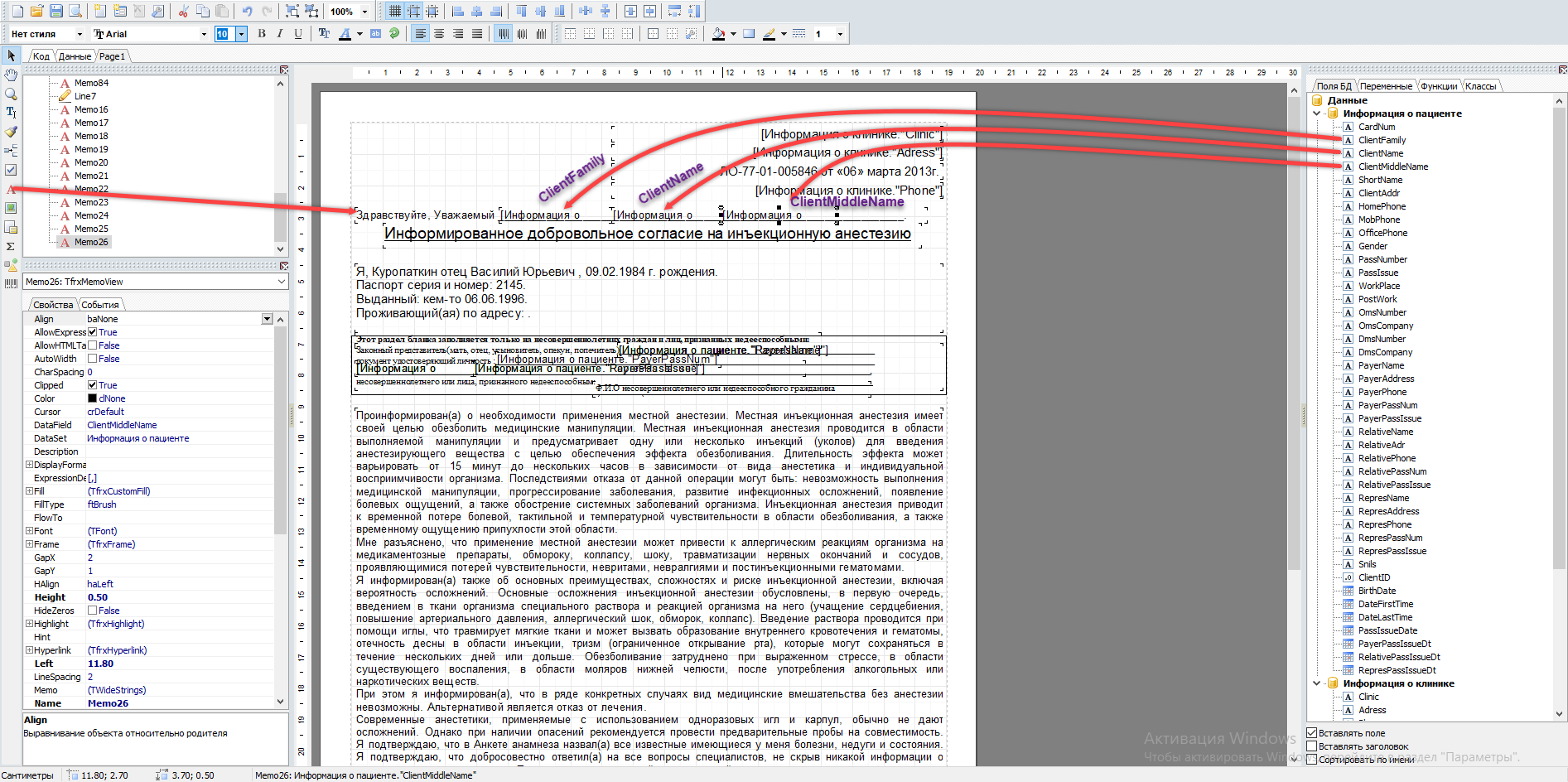Uncheck the 'Вставлять поле' checkbox

[x=1312, y=733]
